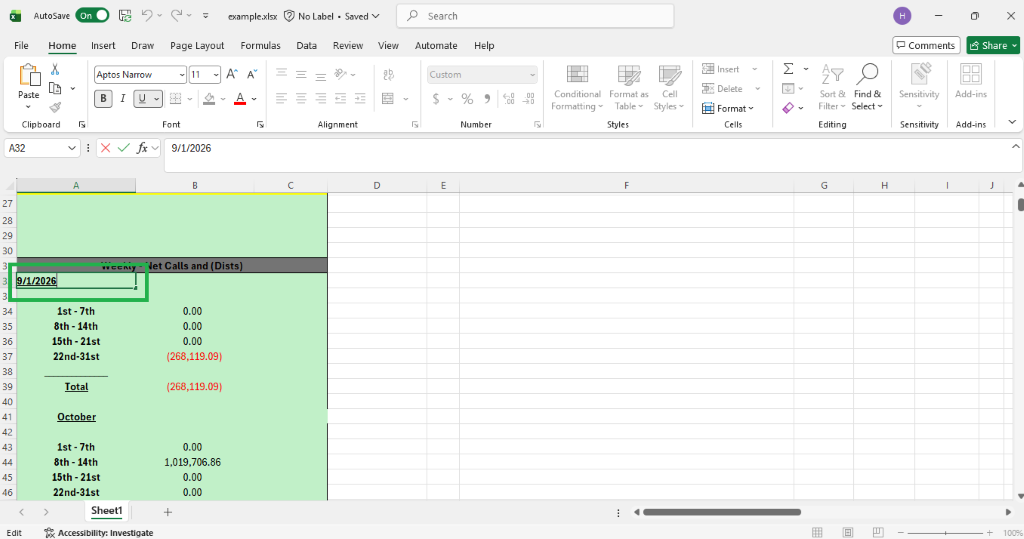Toggle the AutoSave switch
Viewport: 1024px width, 539px height.
click(x=92, y=16)
